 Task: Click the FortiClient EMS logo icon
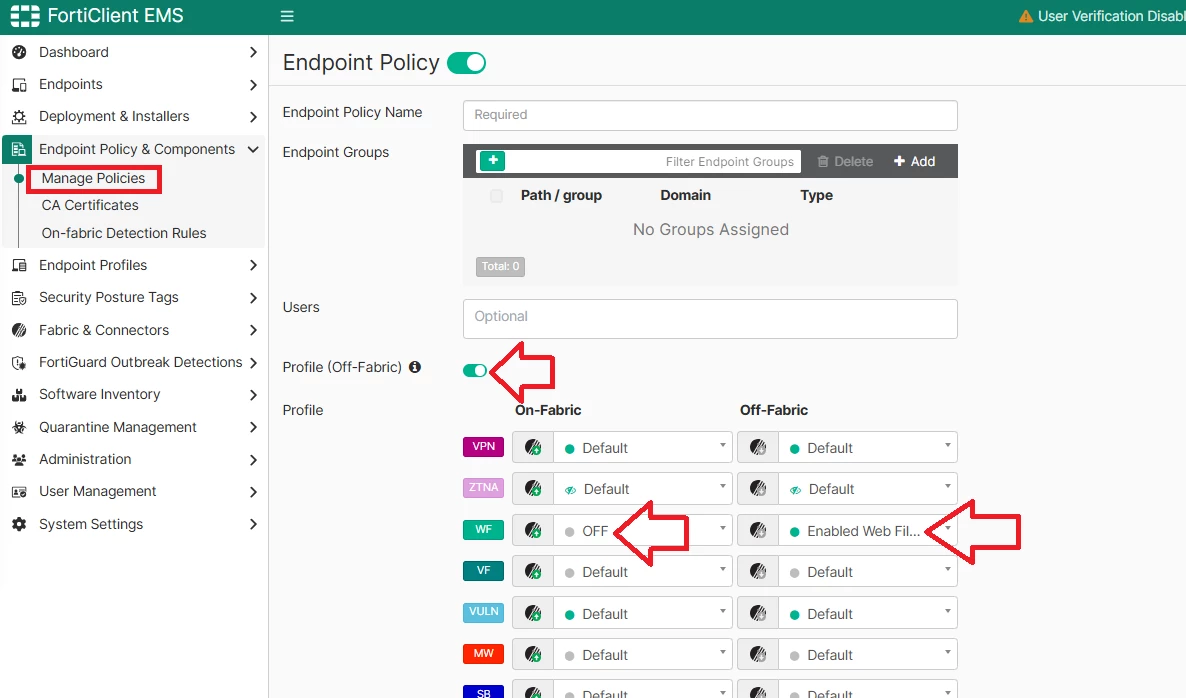coord(25,16)
